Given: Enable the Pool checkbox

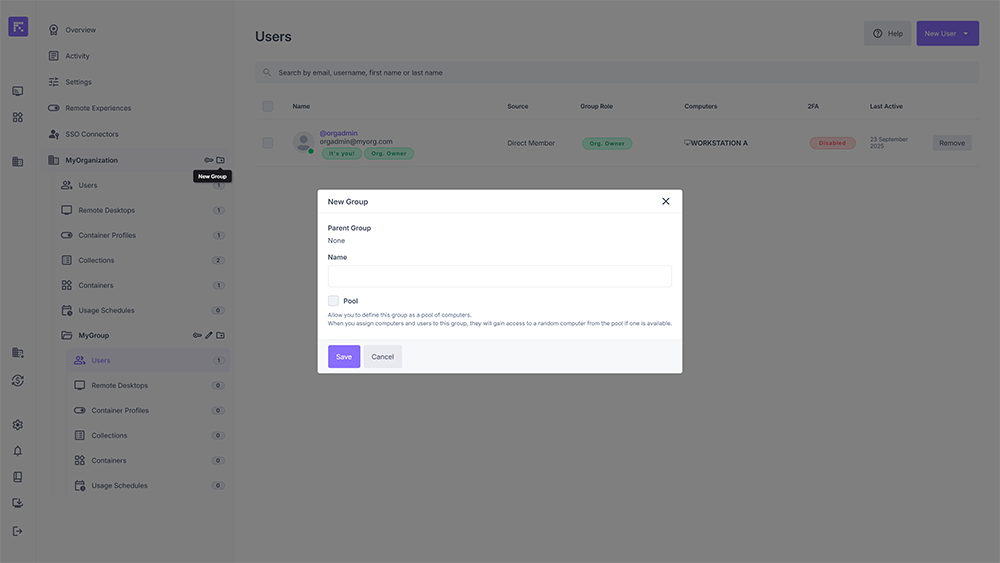Looking at the screenshot, I should [333, 301].
